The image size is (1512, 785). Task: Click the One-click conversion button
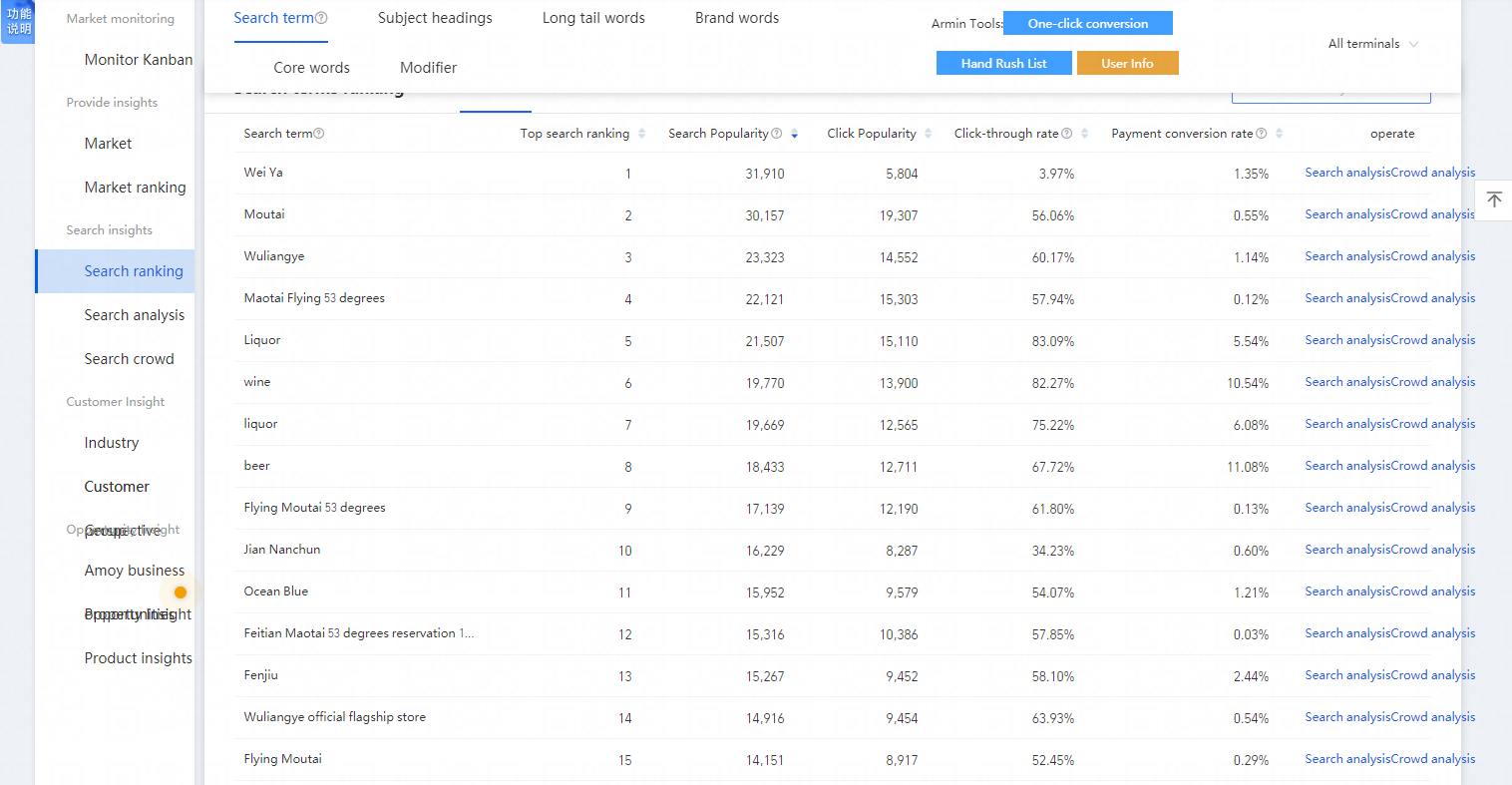click(x=1087, y=23)
